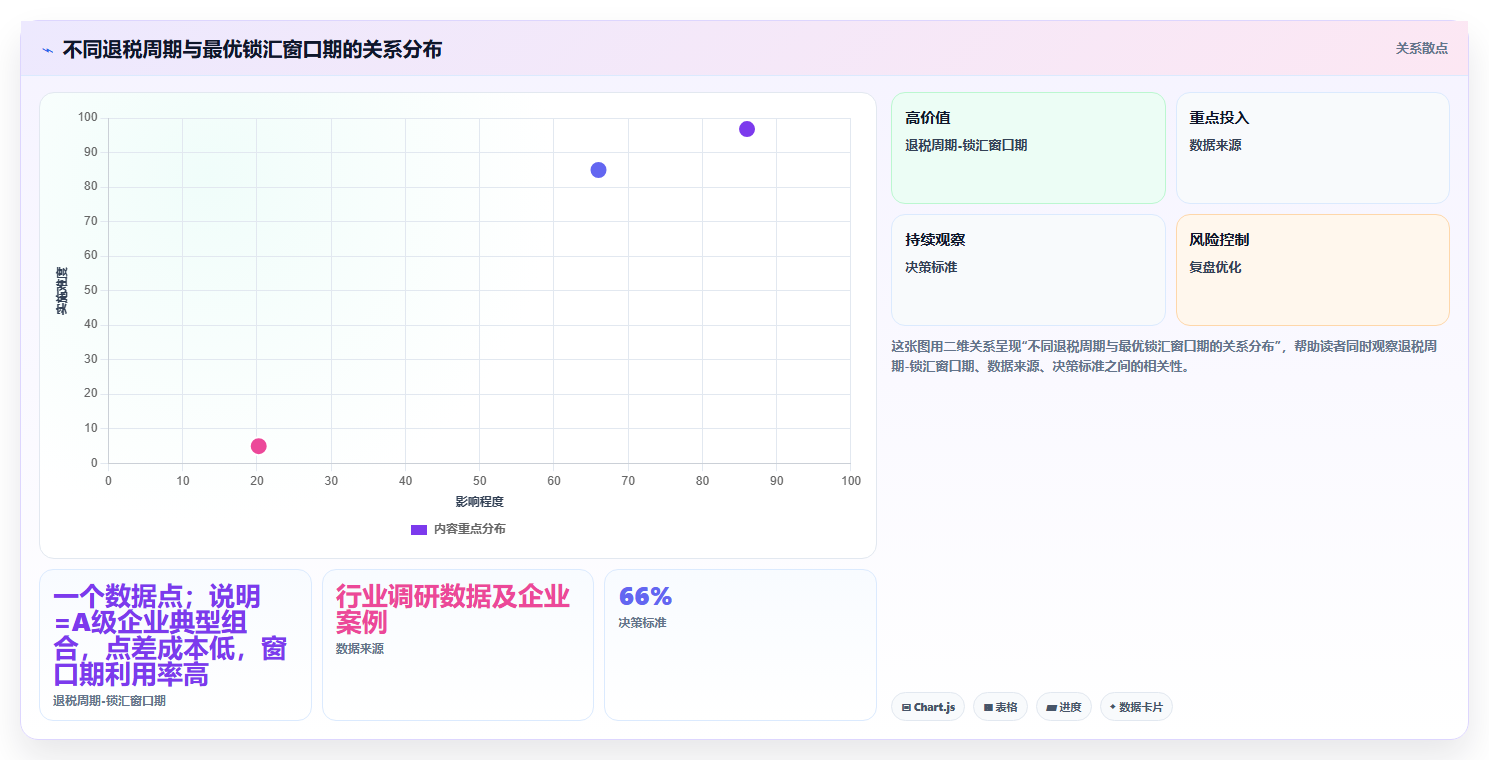Click the 关系散点 label in header
Viewport: 1489px width, 760px height.
[x=1421, y=48]
